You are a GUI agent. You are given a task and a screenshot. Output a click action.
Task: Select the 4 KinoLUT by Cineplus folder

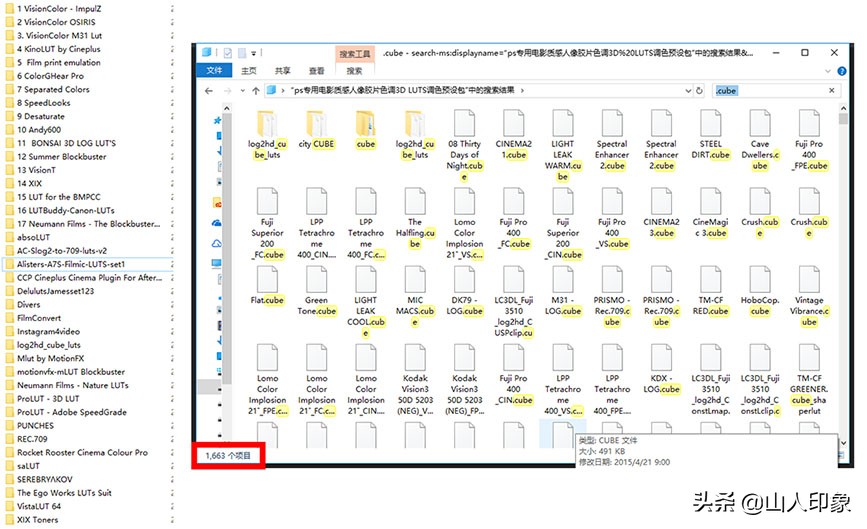coord(53,49)
